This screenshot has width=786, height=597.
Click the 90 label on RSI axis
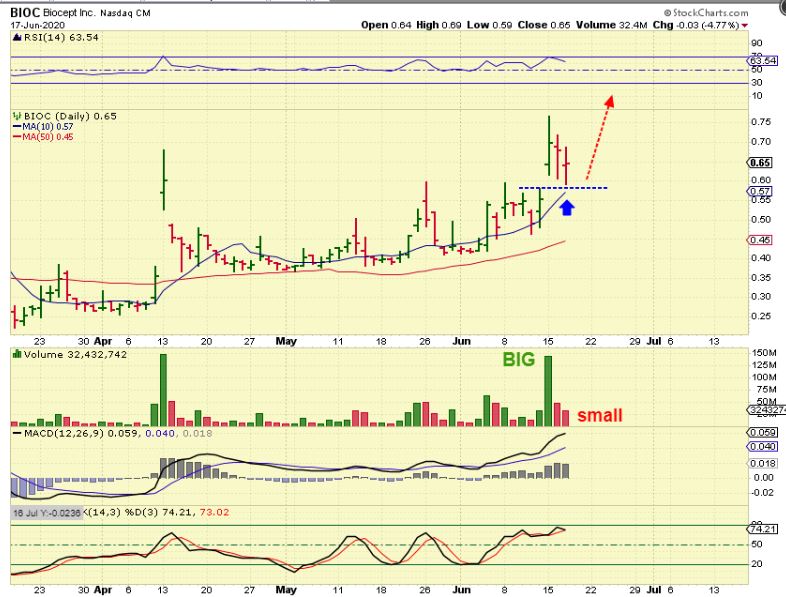[756, 43]
